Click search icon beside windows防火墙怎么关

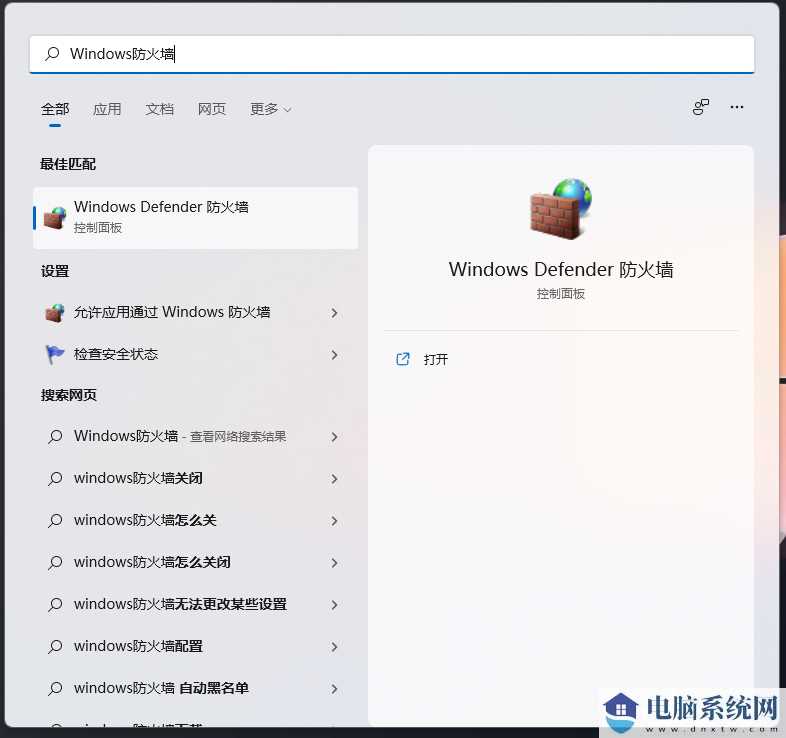(x=55, y=521)
